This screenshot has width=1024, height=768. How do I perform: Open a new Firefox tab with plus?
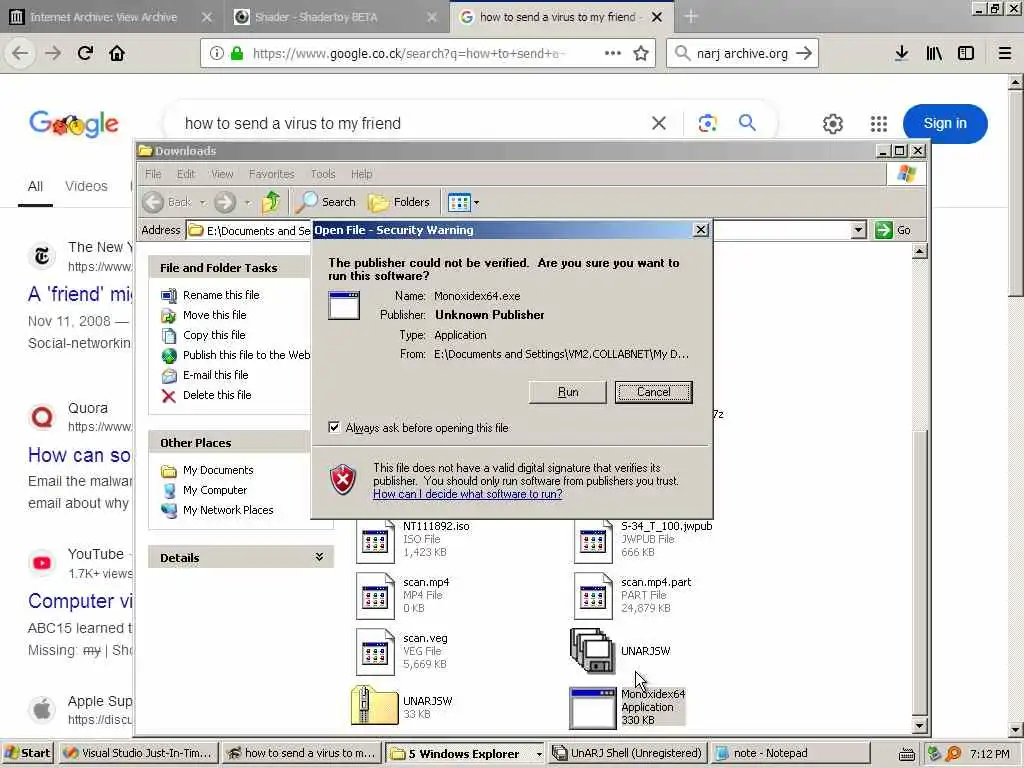691,17
